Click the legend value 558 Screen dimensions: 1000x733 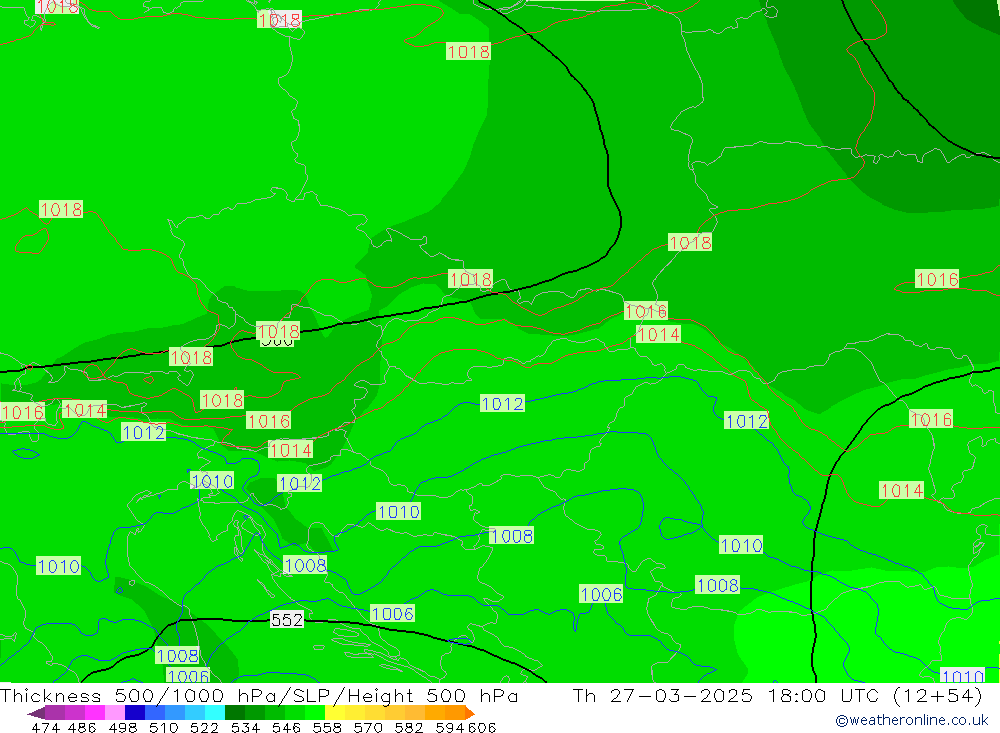tap(327, 727)
